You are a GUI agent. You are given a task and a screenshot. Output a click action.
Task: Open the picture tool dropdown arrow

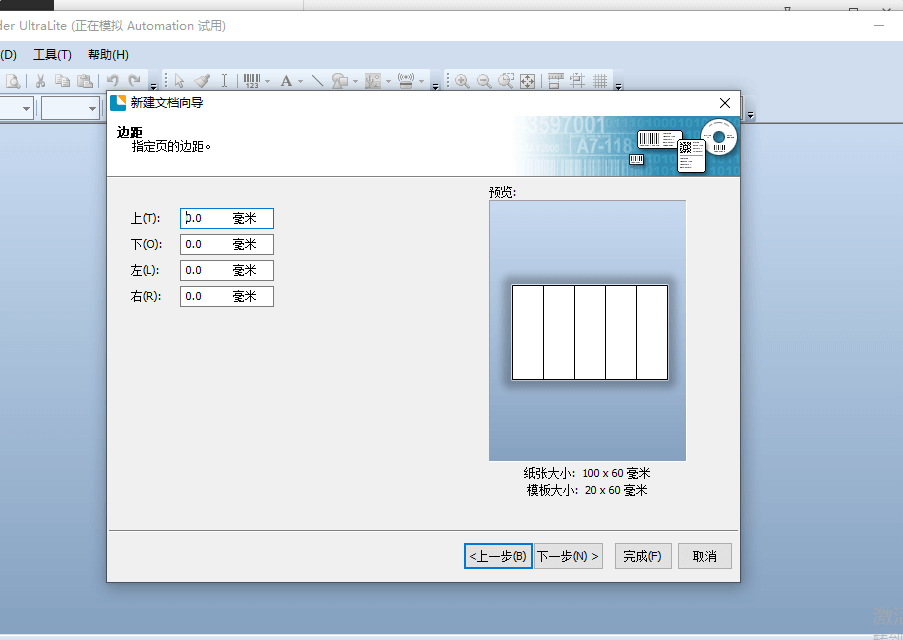click(388, 81)
